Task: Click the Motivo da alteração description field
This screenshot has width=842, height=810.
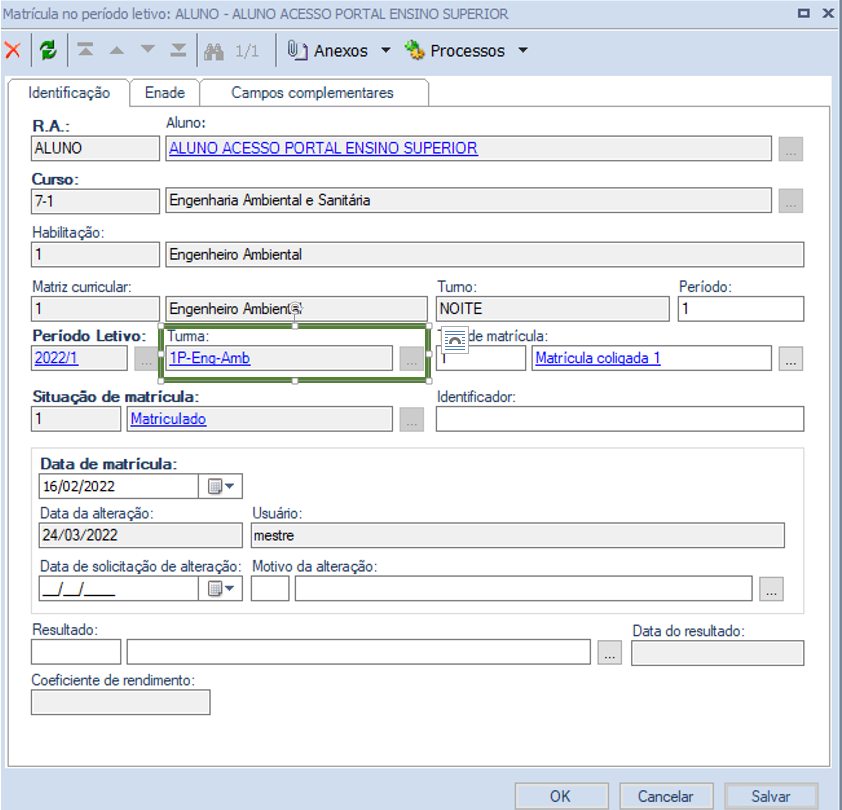Action: click(x=524, y=589)
